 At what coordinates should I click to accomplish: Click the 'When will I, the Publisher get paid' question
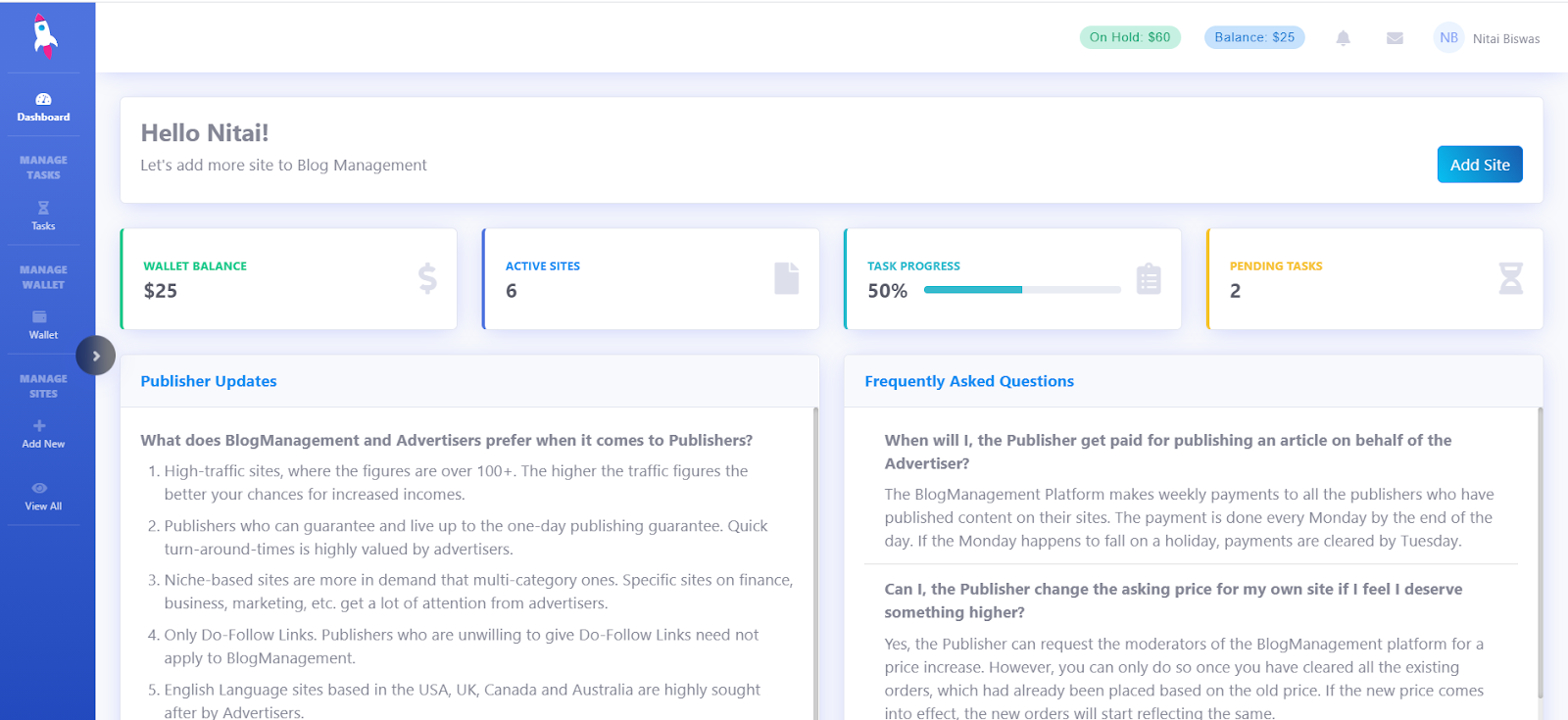[x=1168, y=452]
